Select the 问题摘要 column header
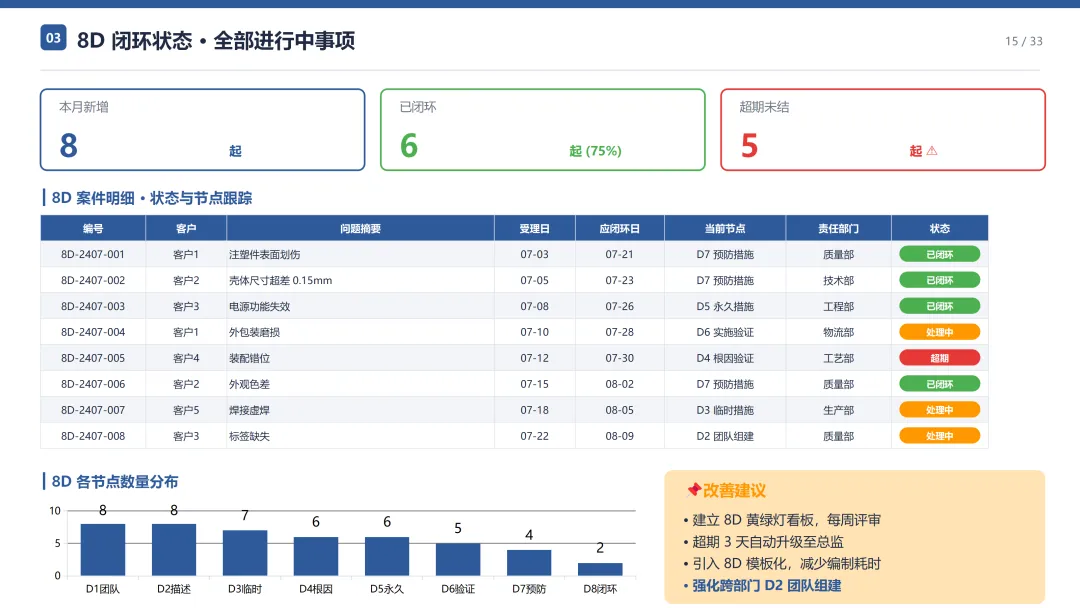 pos(360,228)
